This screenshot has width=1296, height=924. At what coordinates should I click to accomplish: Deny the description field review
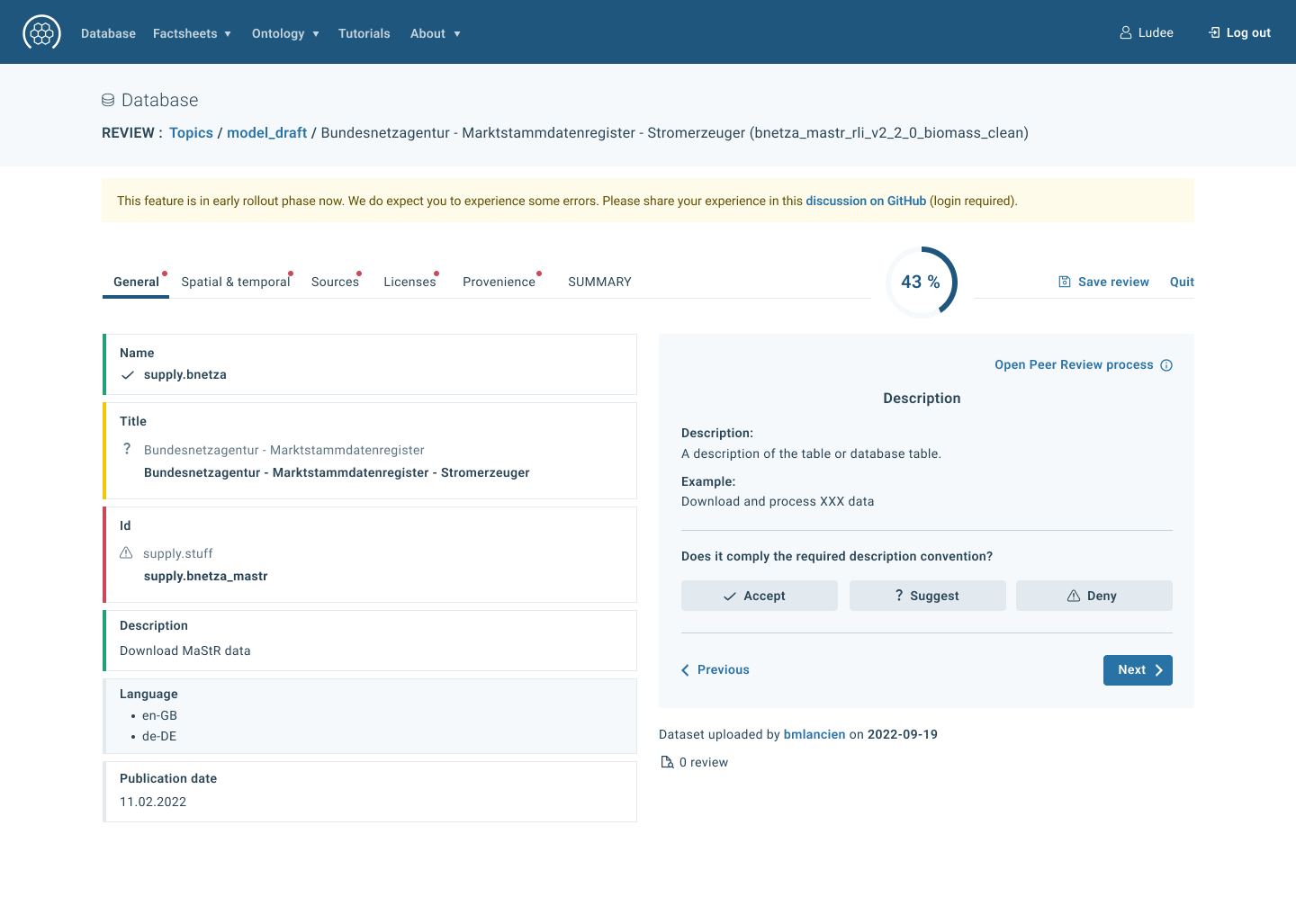tap(1094, 595)
